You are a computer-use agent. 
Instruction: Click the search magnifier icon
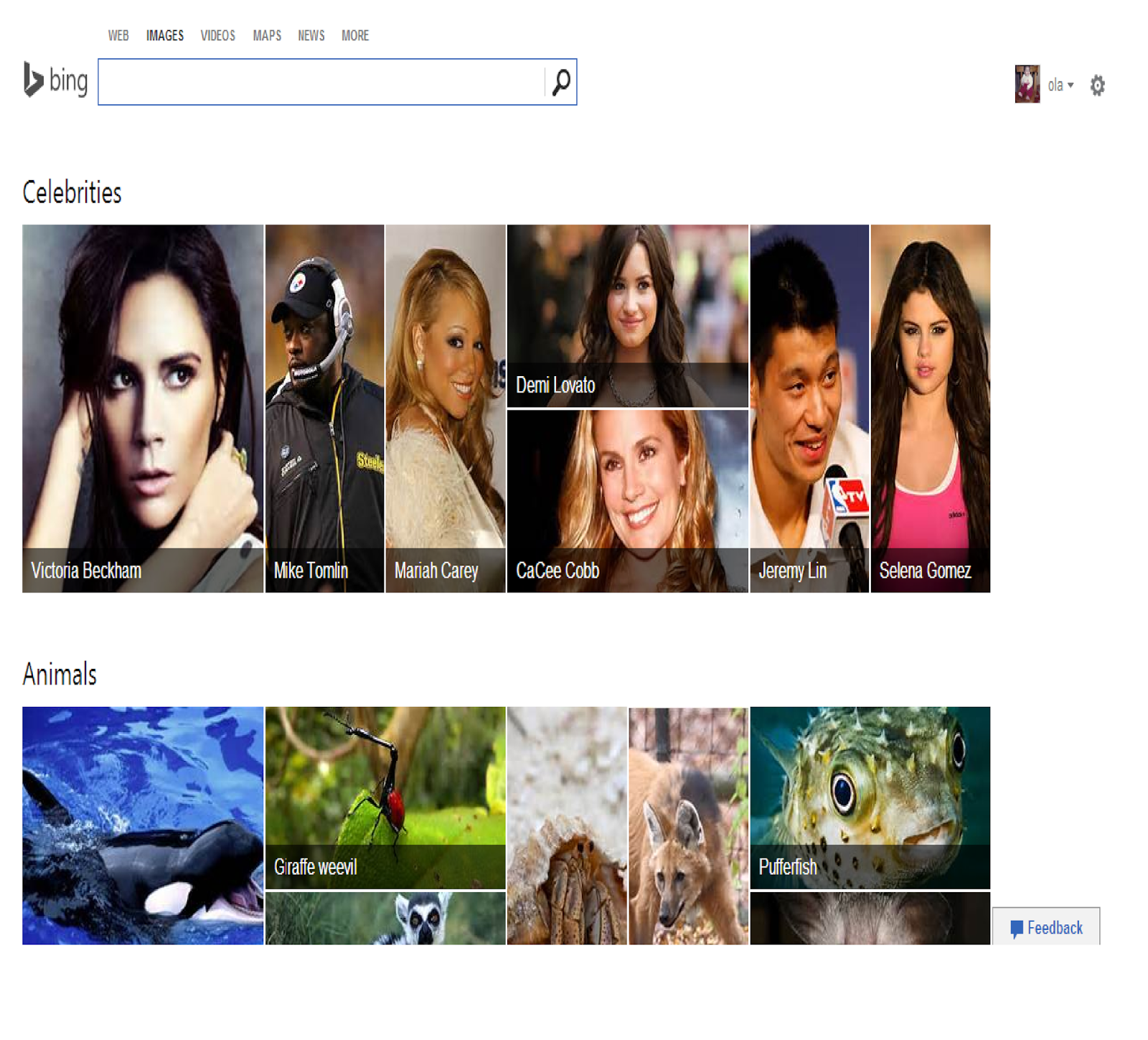(x=561, y=82)
